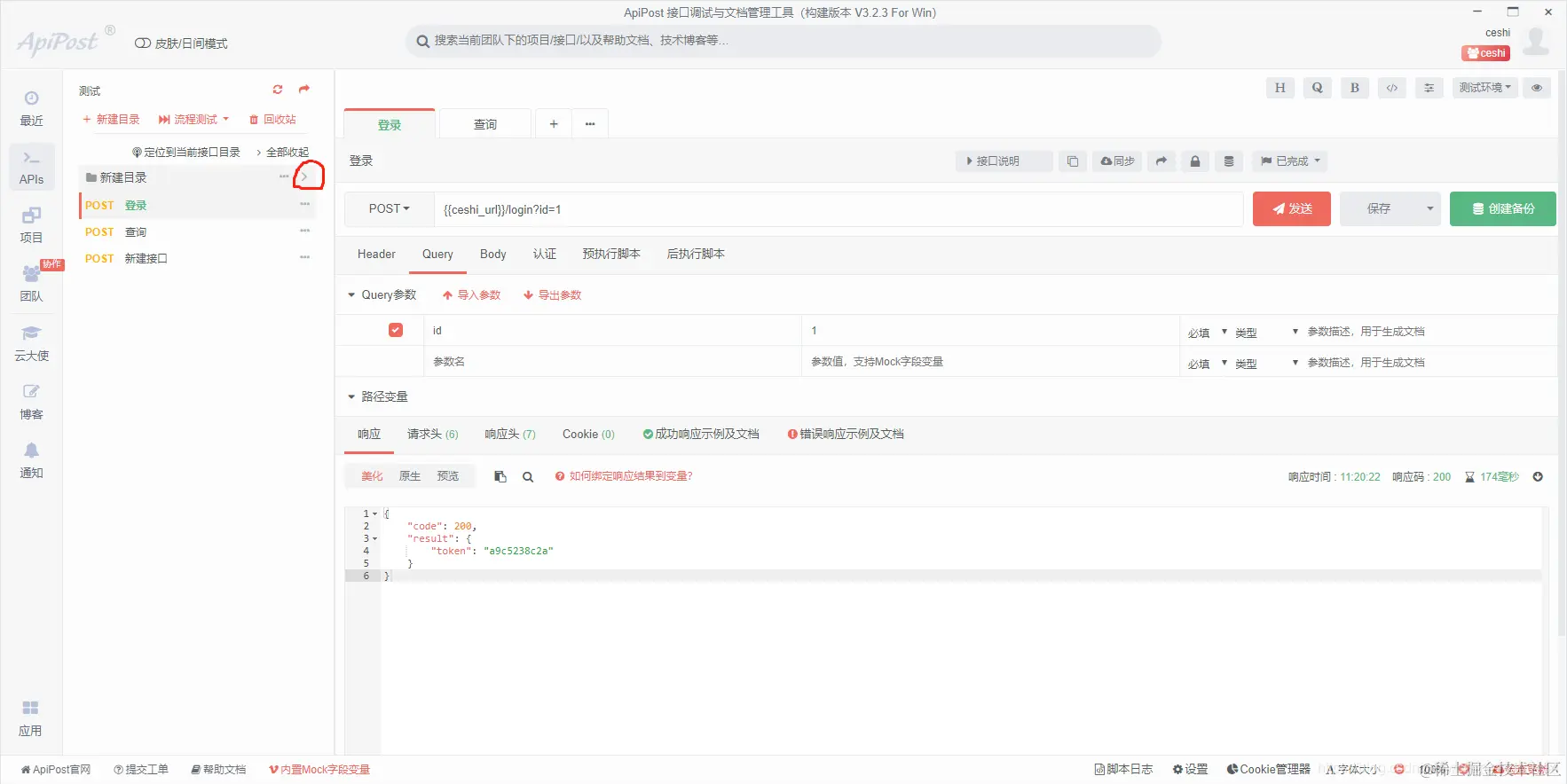Click 如何绑定响应结果到变量? help link
1567x784 pixels.
click(x=624, y=476)
